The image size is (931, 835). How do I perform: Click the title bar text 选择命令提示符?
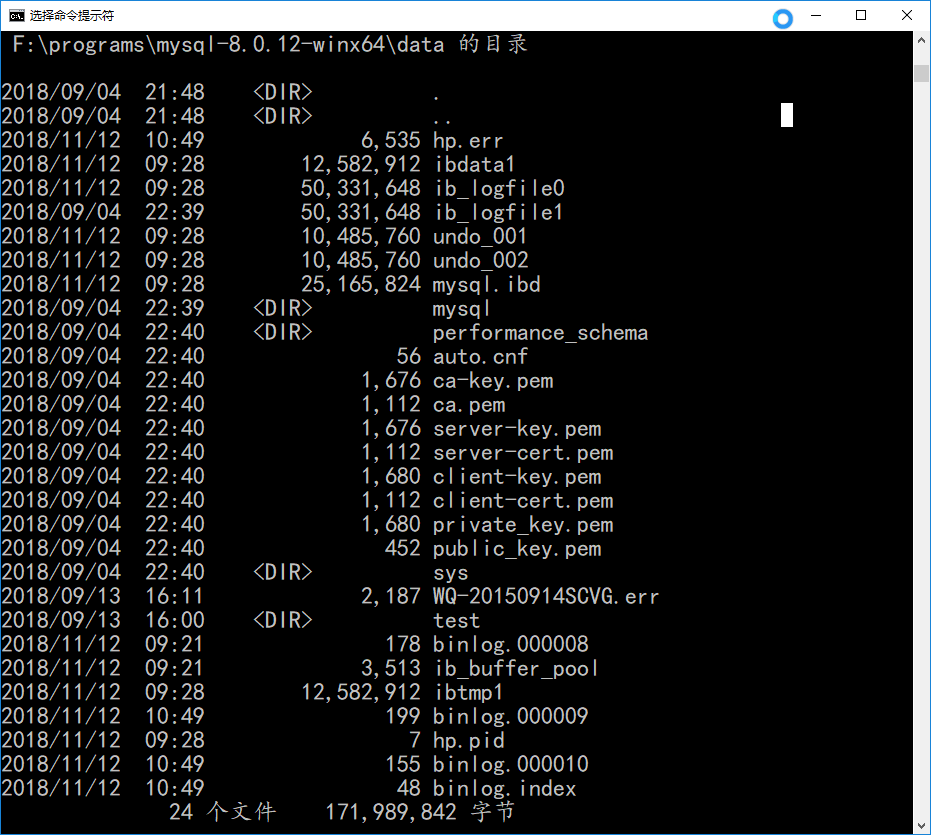click(72, 15)
